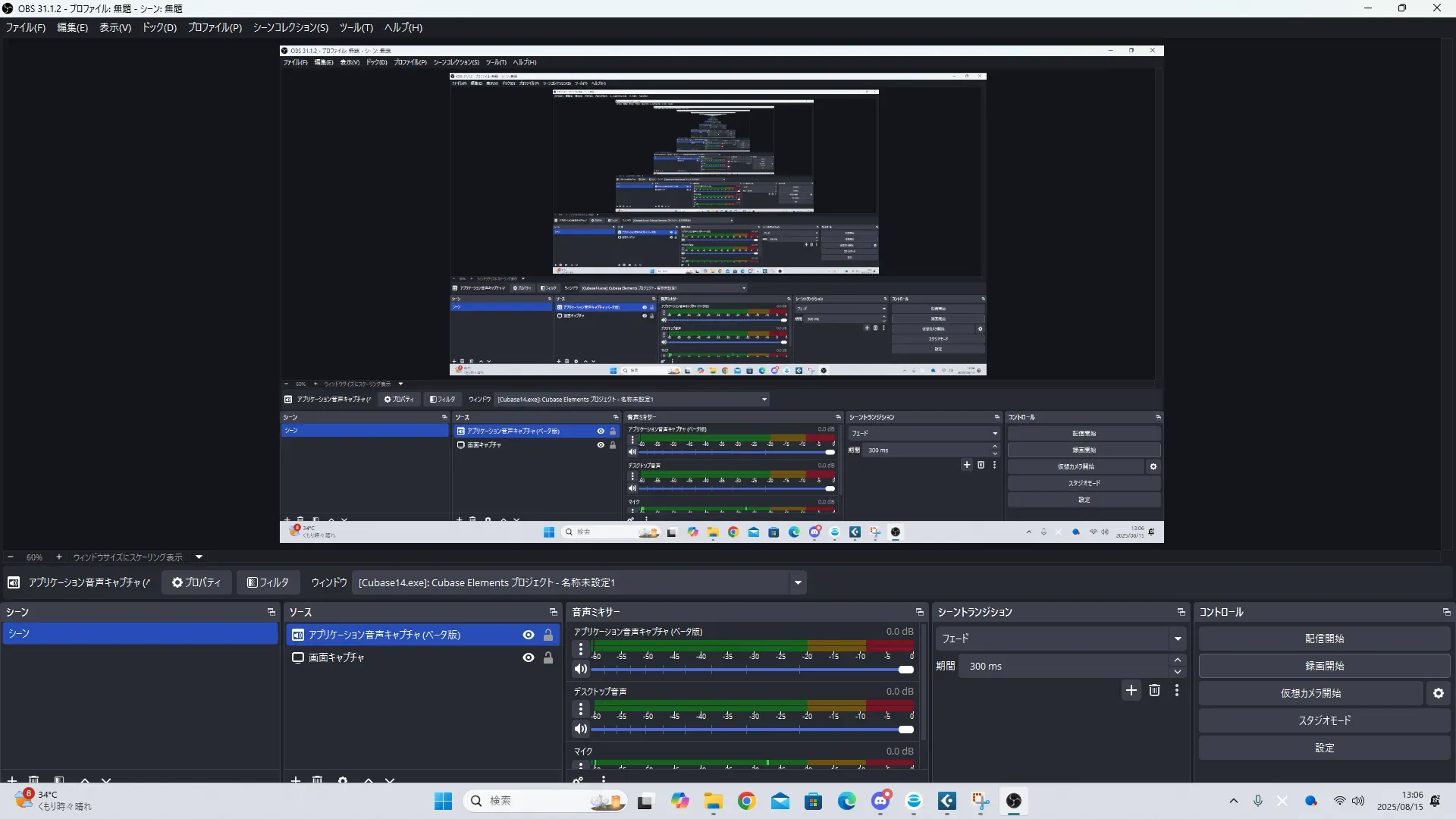Open the preview scaling dropdown arrow
The width and height of the screenshot is (1456, 819).
pyautogui.click(x=199, y=557)
